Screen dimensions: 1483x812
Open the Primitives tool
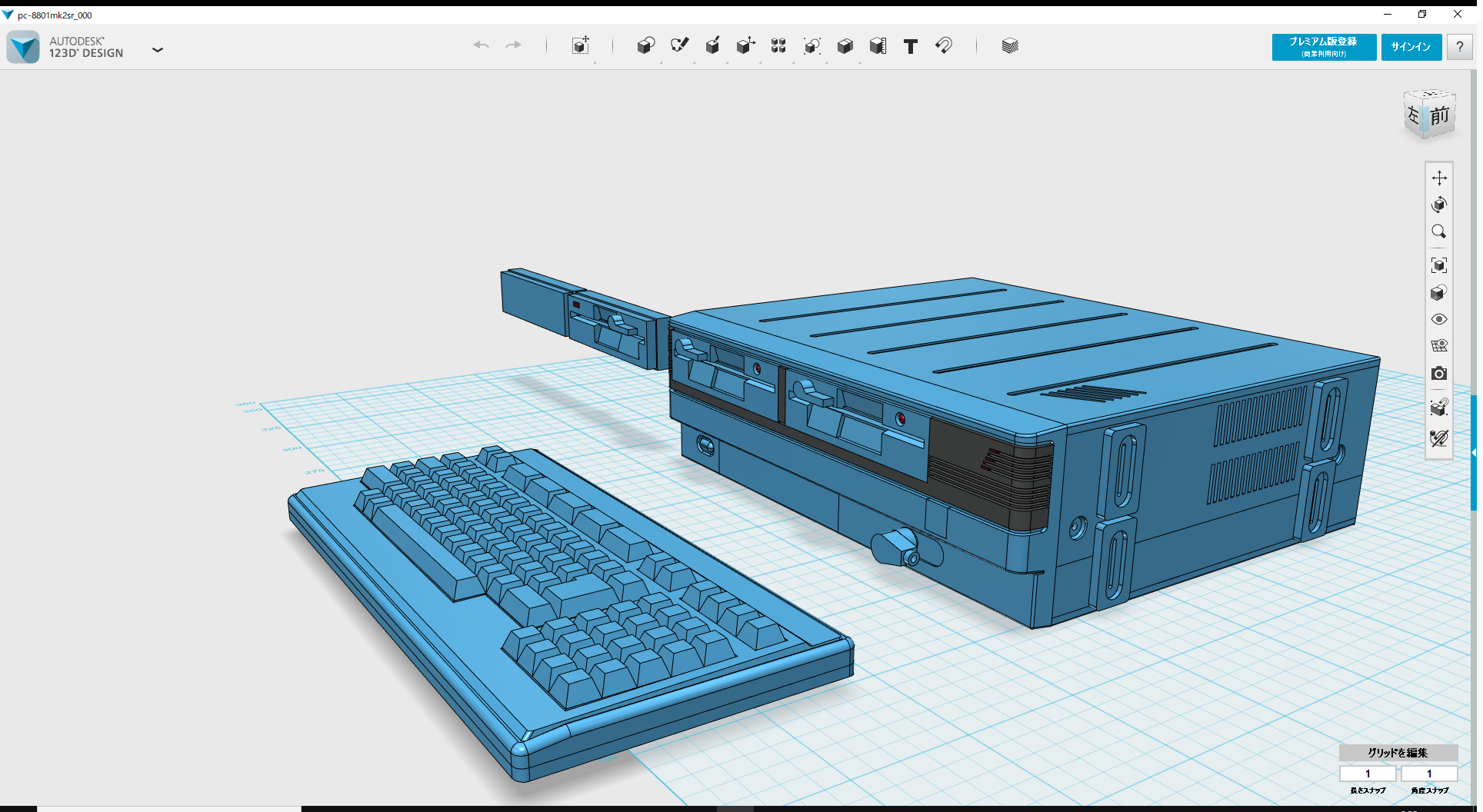point(646,46)
